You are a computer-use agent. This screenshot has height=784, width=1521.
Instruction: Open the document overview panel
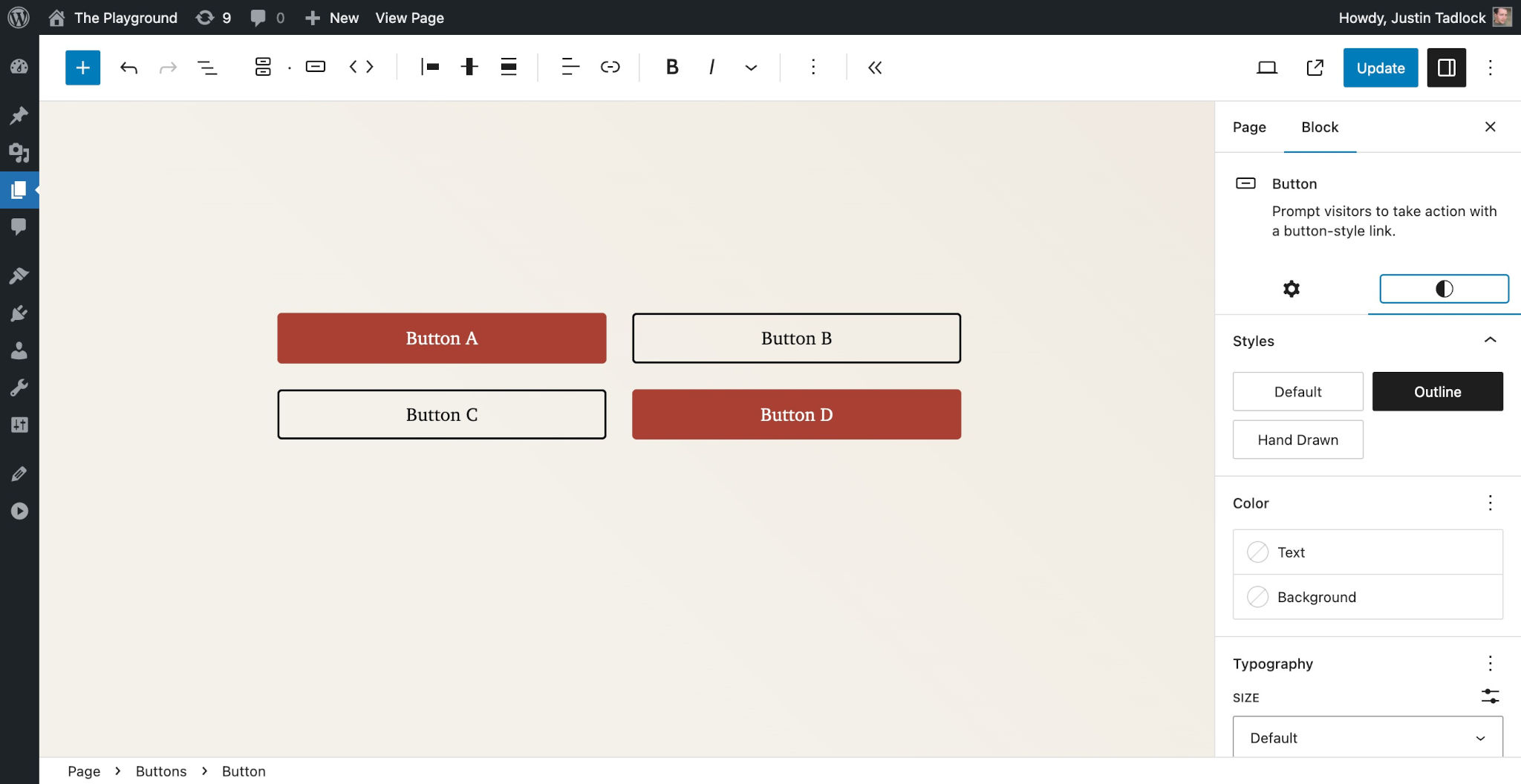(207, 67)
